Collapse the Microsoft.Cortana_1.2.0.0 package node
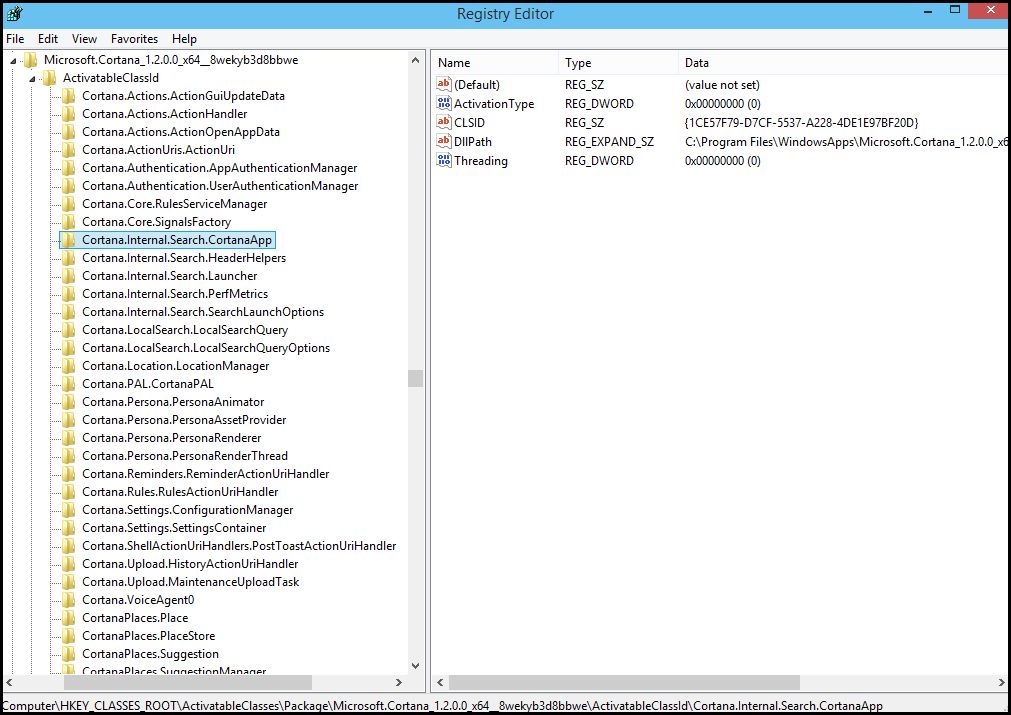This screenshot has width=1011, height=715. (13, 61)
